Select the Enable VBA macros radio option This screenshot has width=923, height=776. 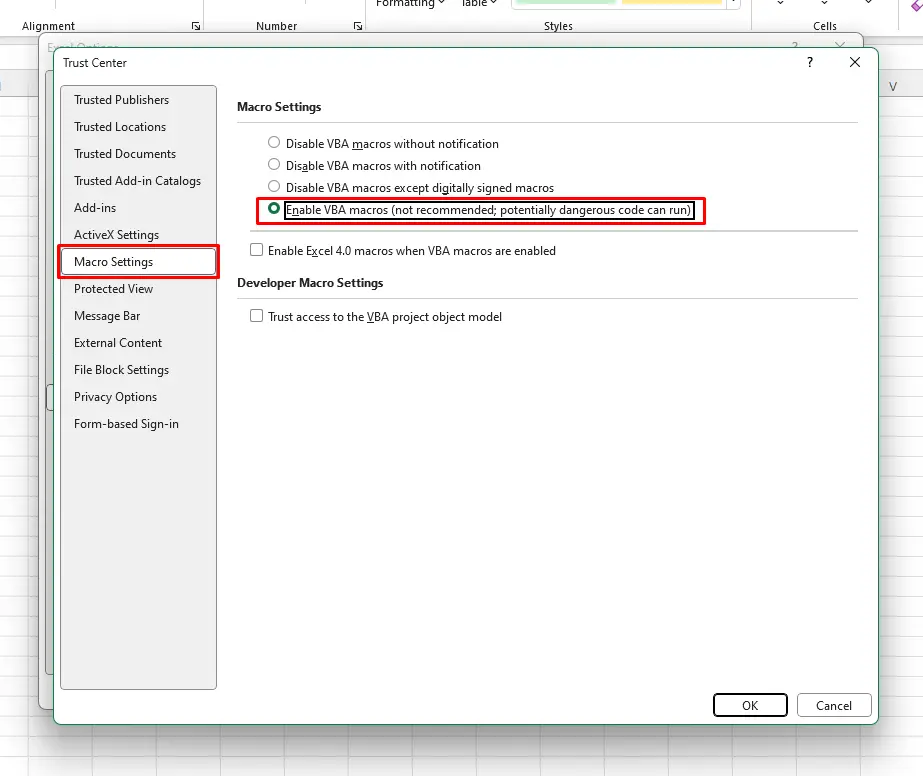tap(274, 210)
